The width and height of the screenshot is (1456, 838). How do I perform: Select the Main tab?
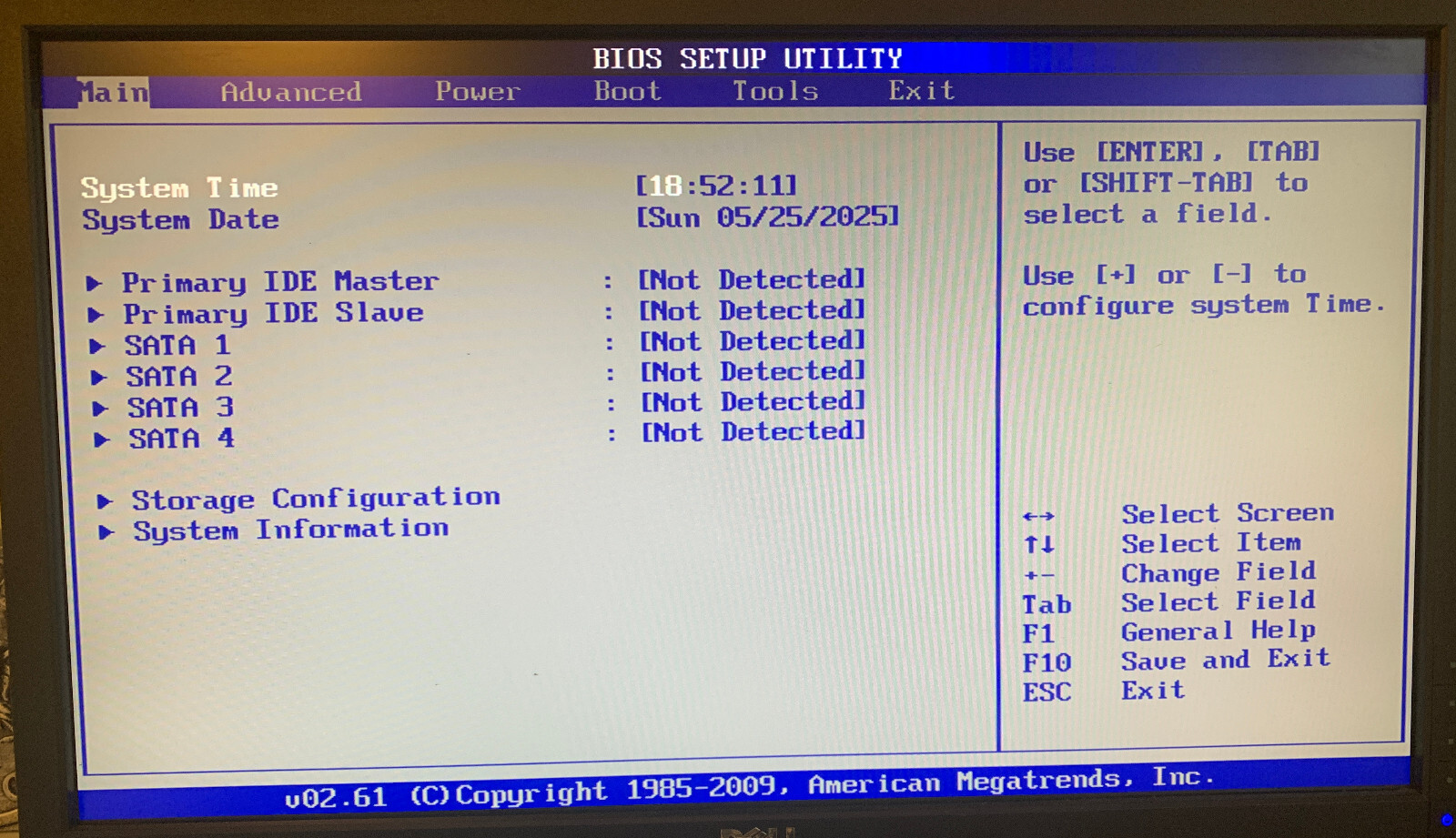click(113, 92)
